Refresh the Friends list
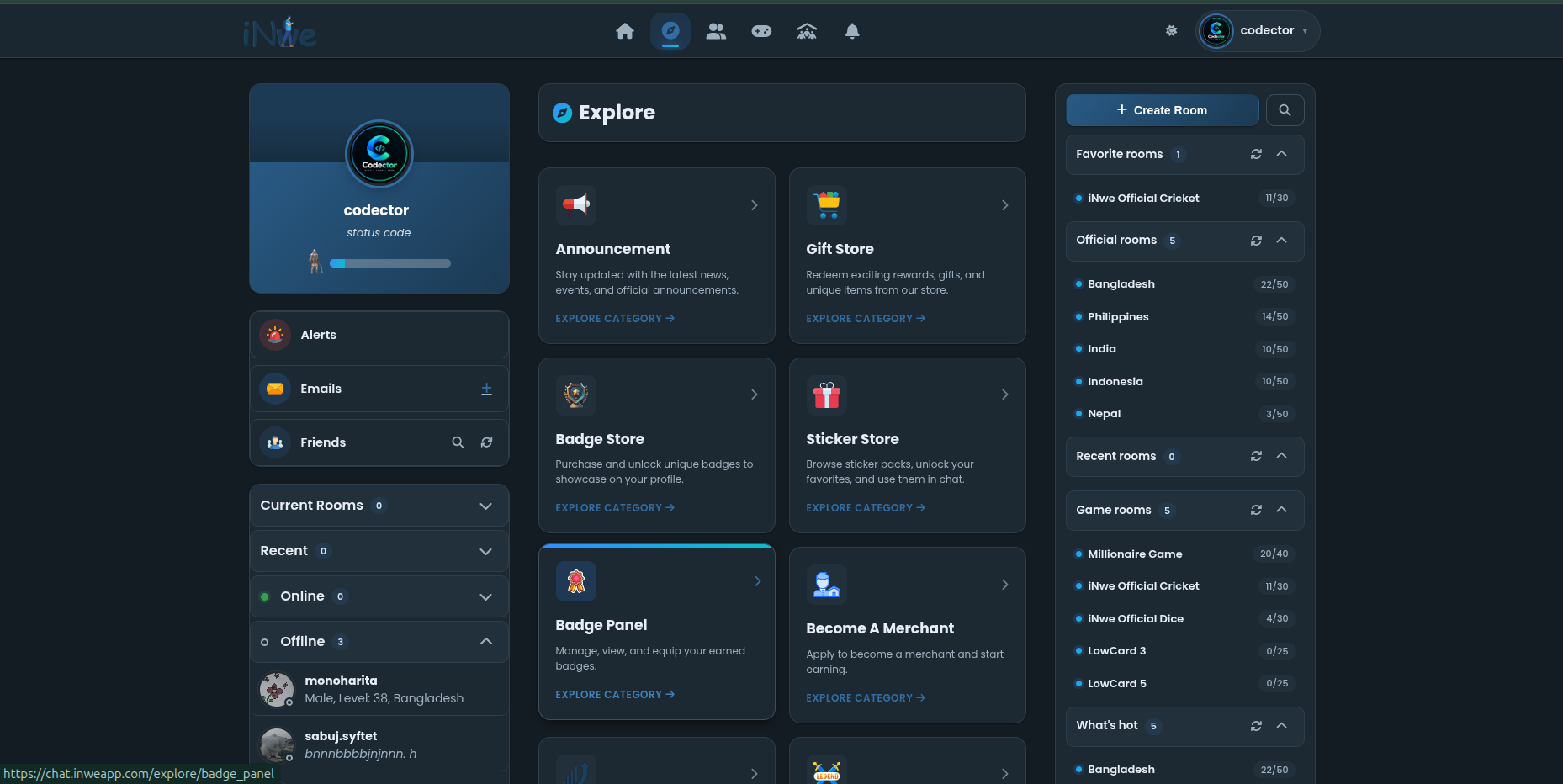The width and height of the screenshot is (1563, 784). 486,442
